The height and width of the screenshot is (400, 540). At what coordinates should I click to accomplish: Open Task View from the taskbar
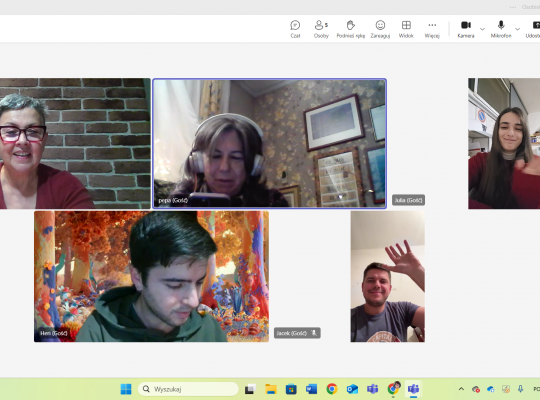250,389
